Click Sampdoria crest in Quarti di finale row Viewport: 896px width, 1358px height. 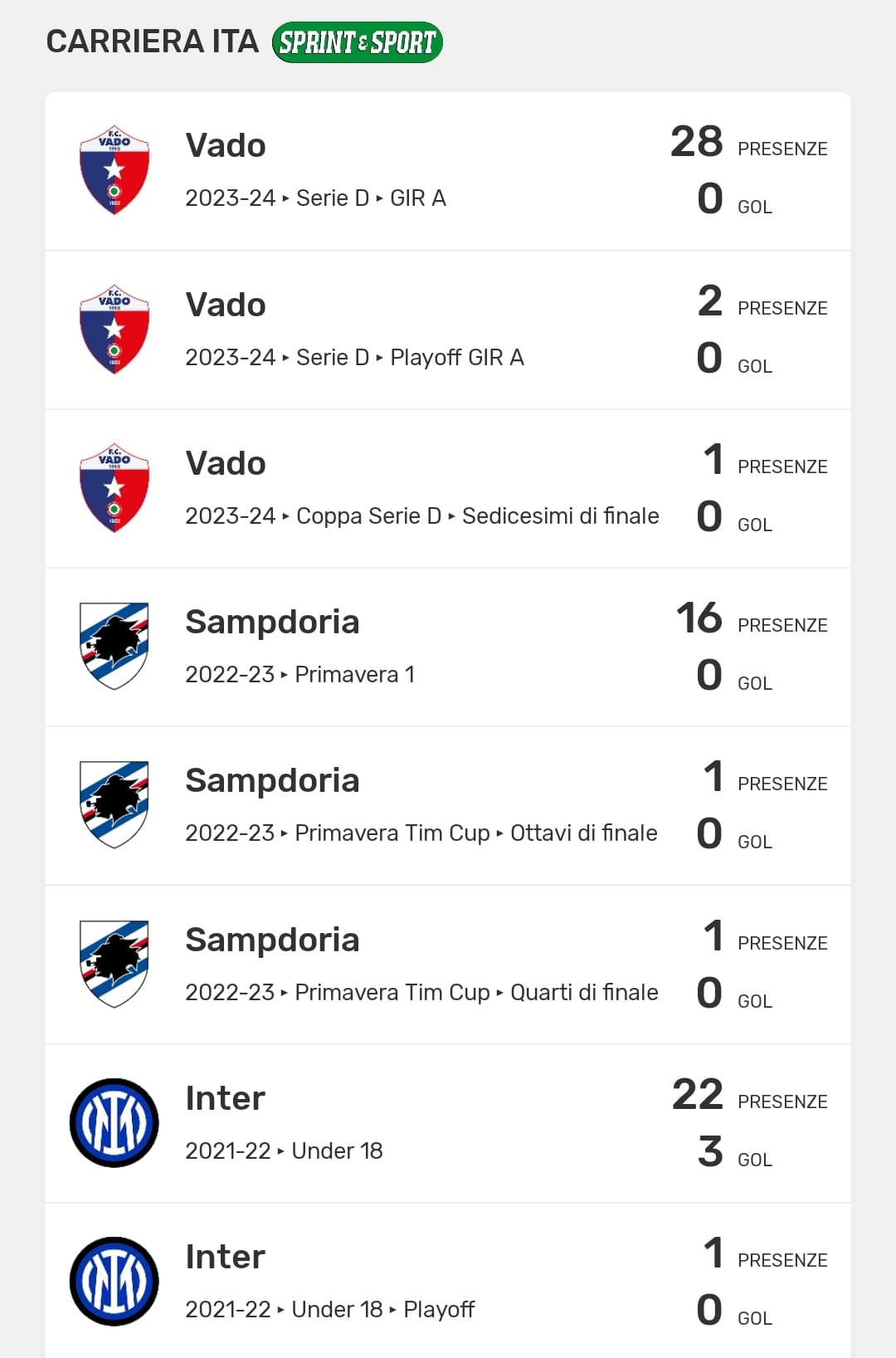click(x=114, y=964)
